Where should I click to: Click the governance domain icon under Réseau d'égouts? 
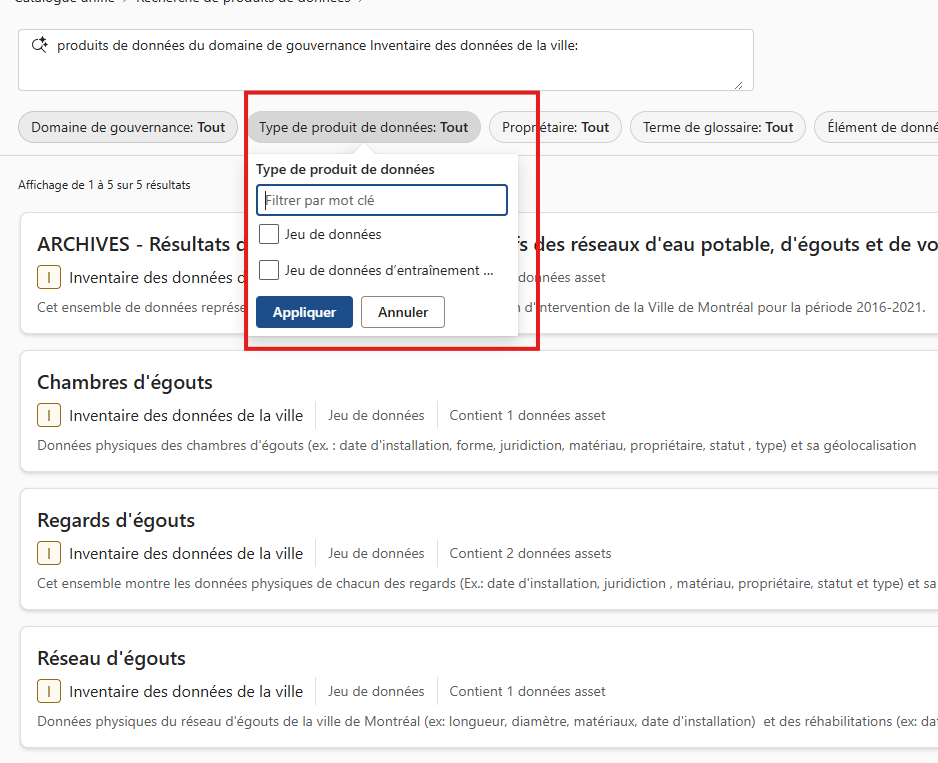(x=49, y=691)
